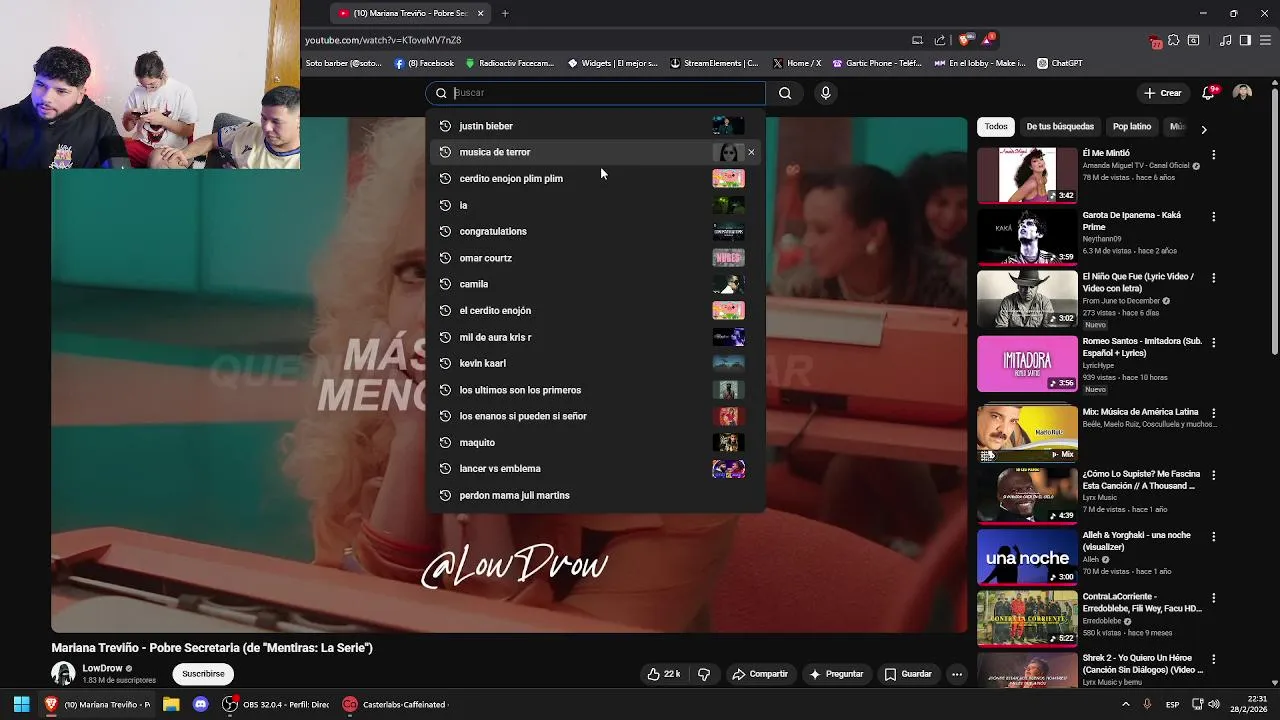Click the YouTube search magnifier button

tap(785, 93)
